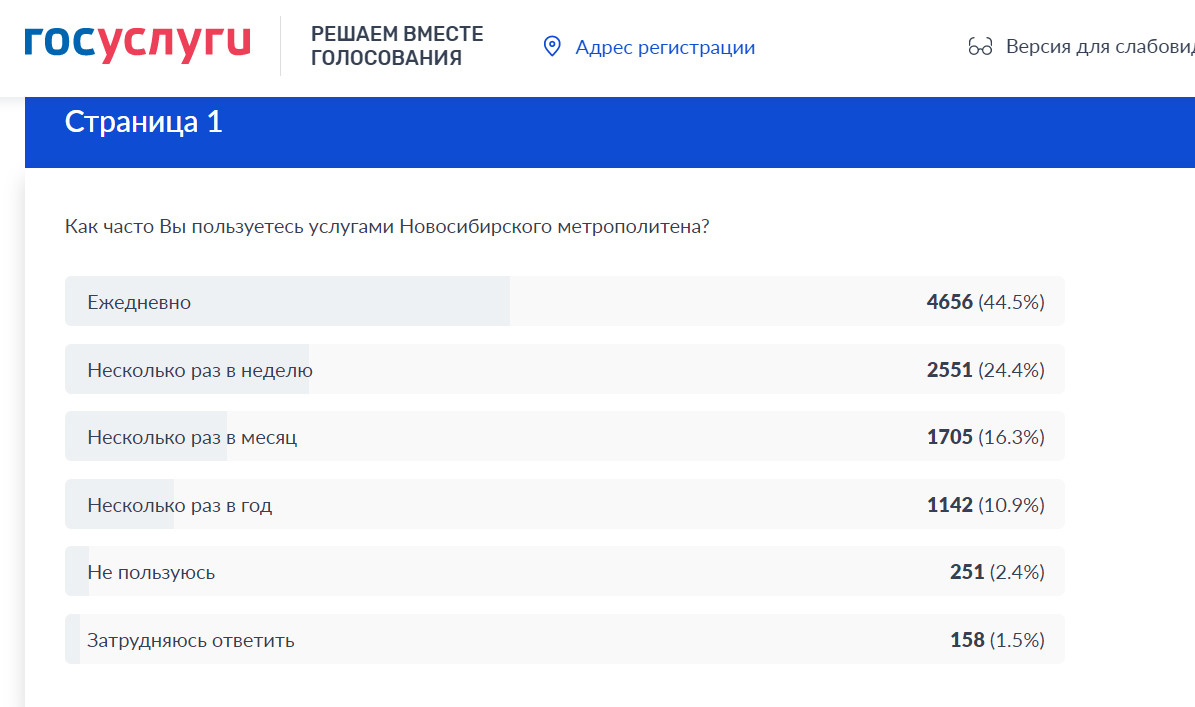The height and width of the screenshot is (707, 1195).
Task: Click the location pin icon
Action: pyautogui.click(x=552, y=46)
